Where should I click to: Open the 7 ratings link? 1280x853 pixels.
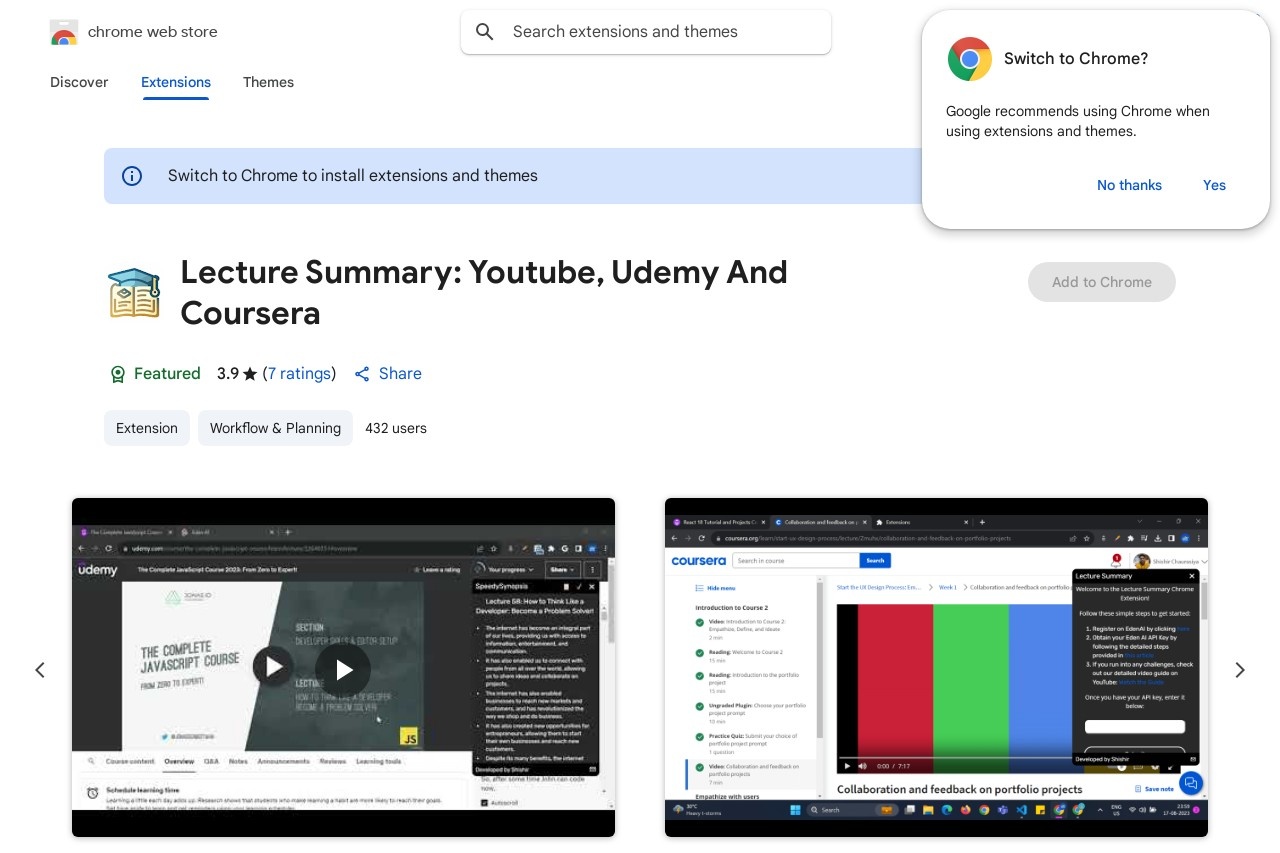(x=300, y=374)
